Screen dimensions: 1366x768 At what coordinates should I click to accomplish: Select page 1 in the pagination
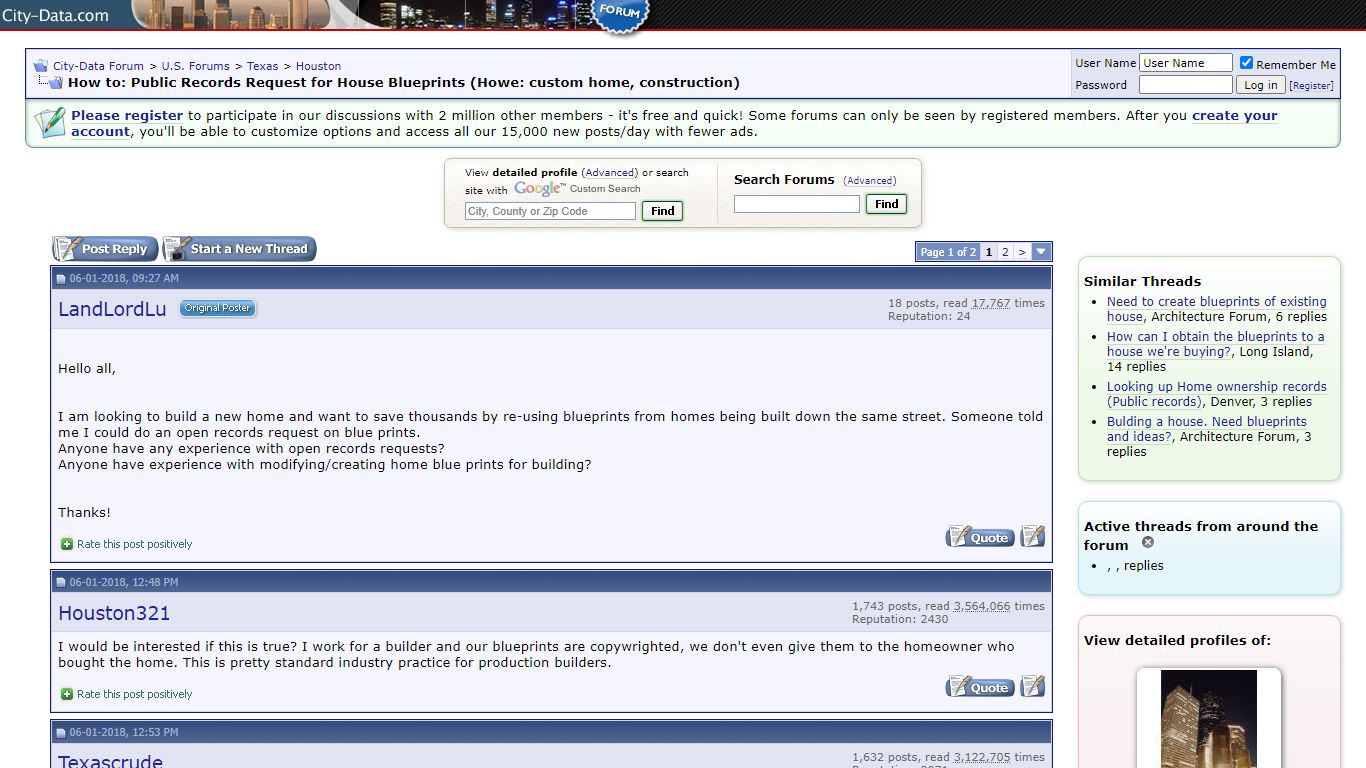click(x=989, y=252)
